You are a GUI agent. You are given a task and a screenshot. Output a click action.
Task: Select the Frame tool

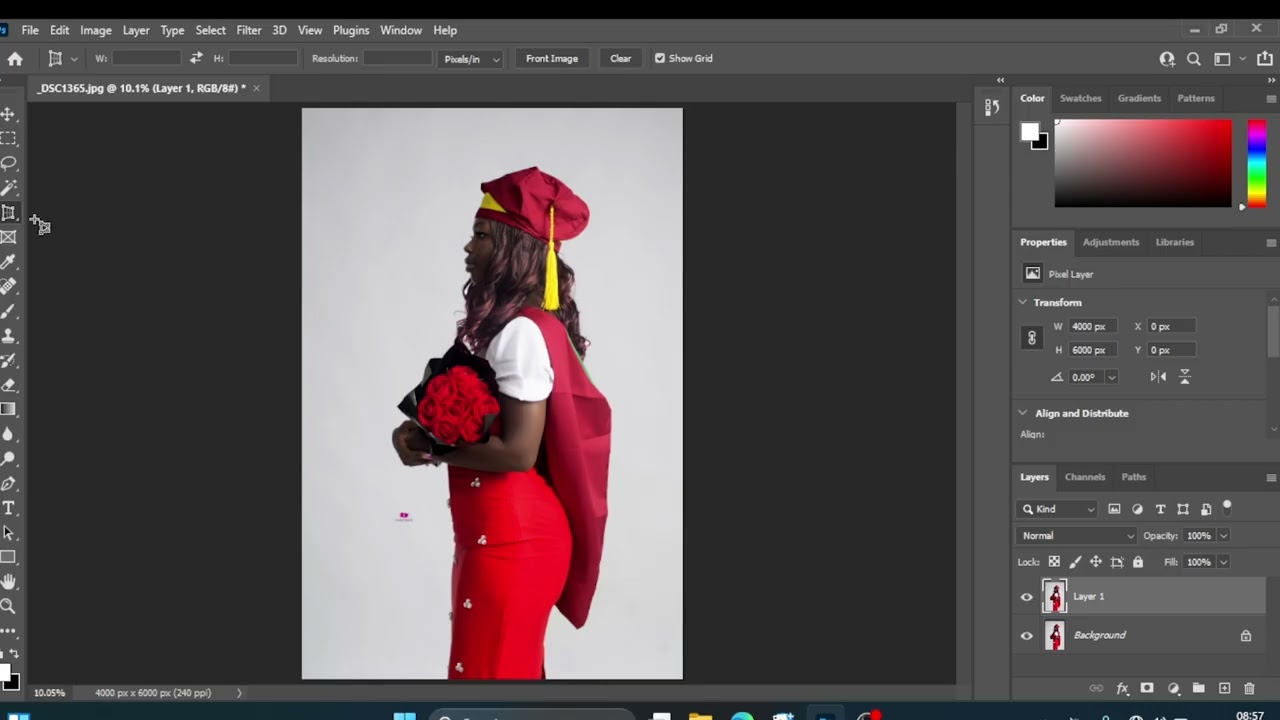[x=8, y=237]
